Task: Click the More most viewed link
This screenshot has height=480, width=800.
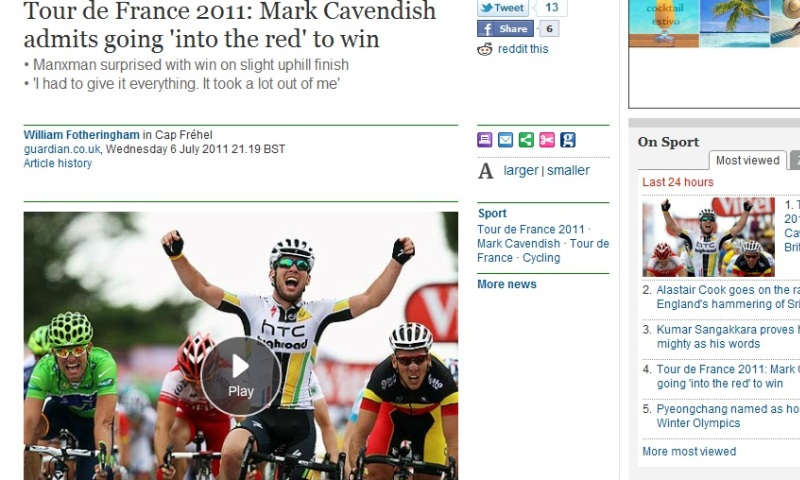Action: [x=689, y=451]
